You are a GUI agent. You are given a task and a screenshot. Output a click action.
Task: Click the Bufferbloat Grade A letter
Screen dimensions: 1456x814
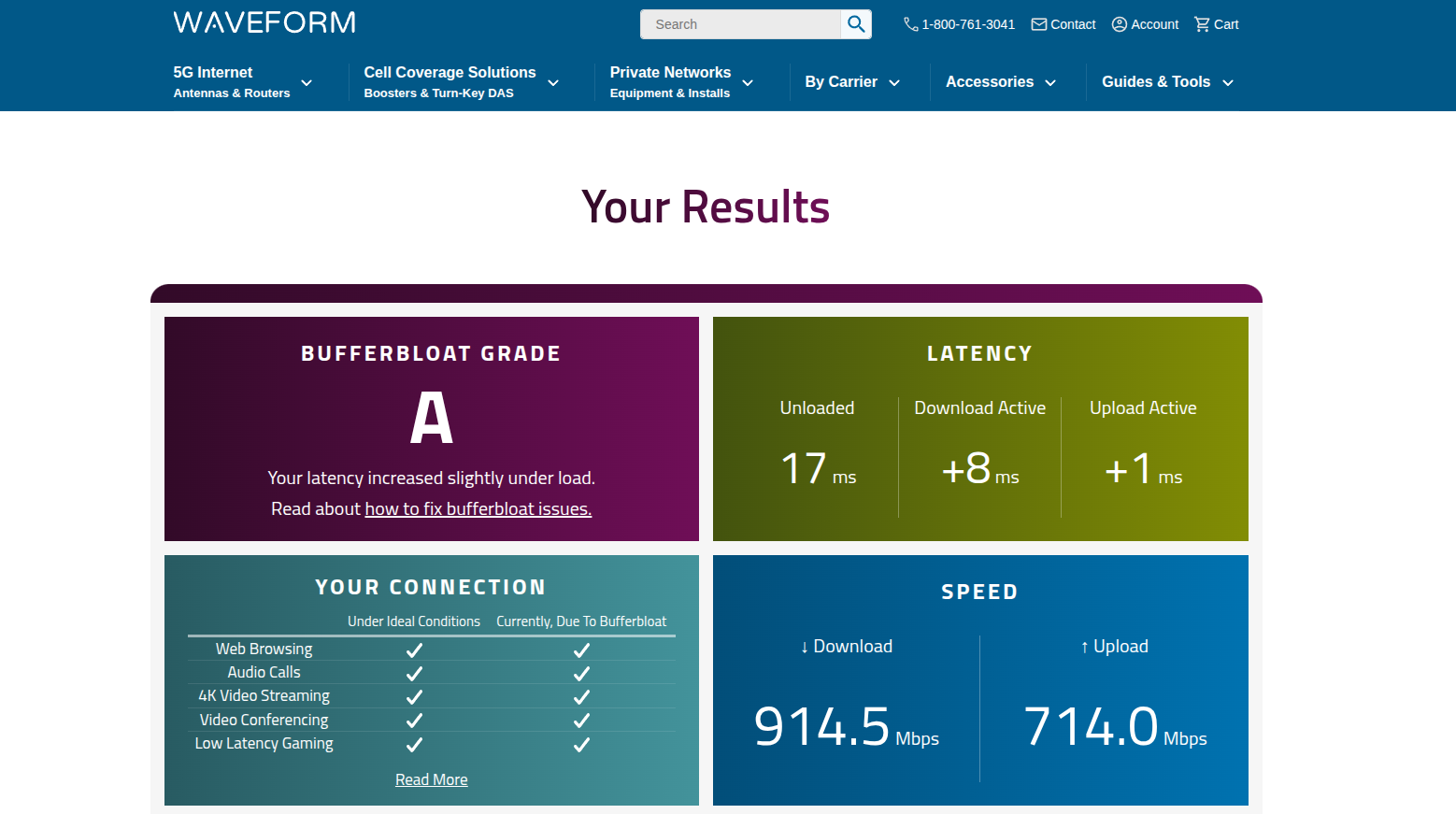pyautogui.click(x=431, y=418)
